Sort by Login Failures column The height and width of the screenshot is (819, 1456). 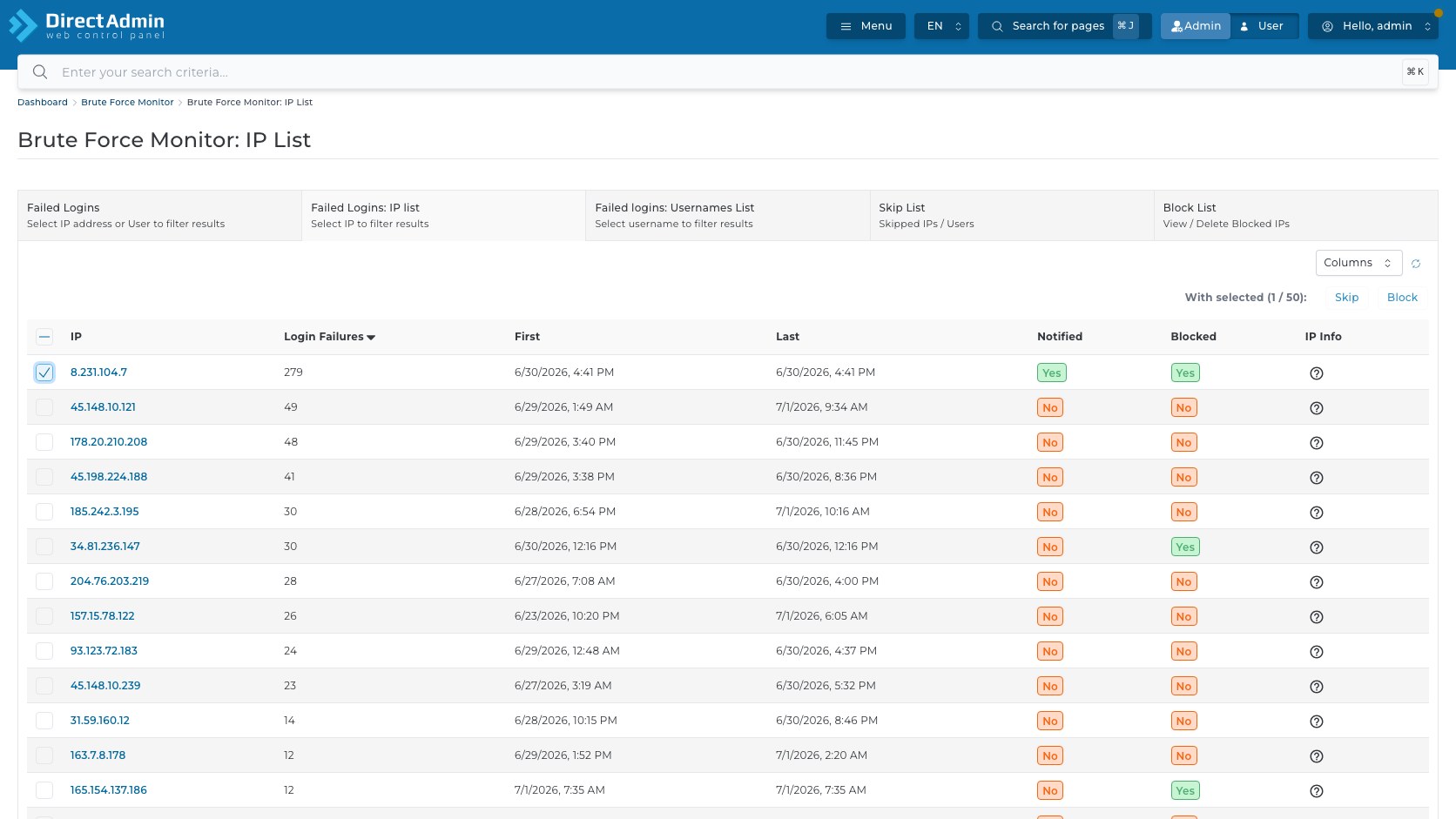(329, 337)
